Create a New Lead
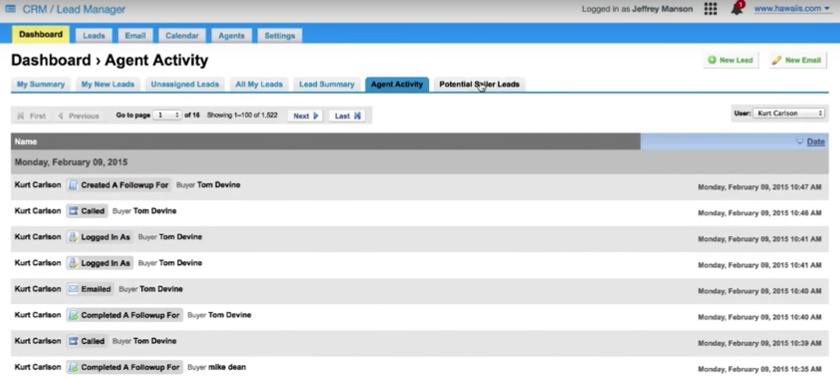840x378 pixels. (x=731, y=60)
